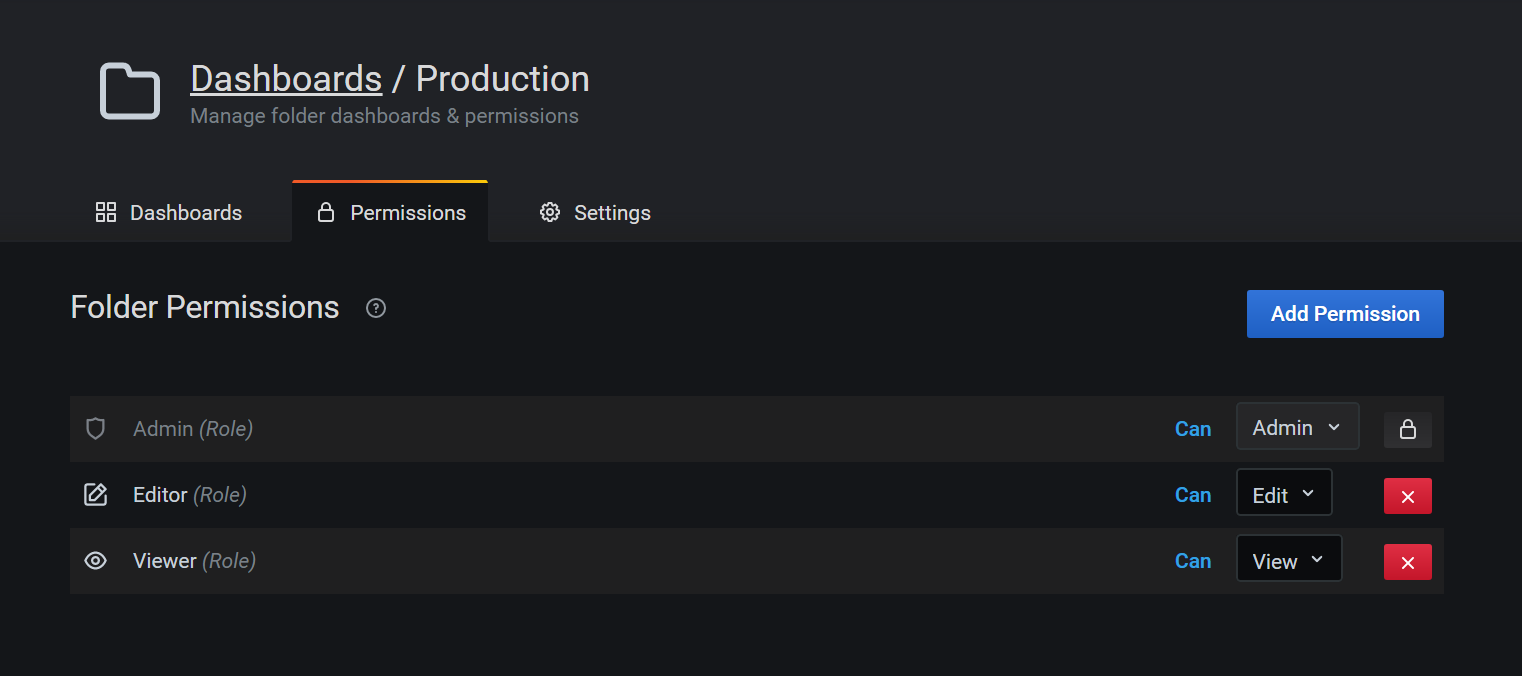Click the Editor (Role) row label
This screenshot has height=676, width=1522.
pos(190,495)
